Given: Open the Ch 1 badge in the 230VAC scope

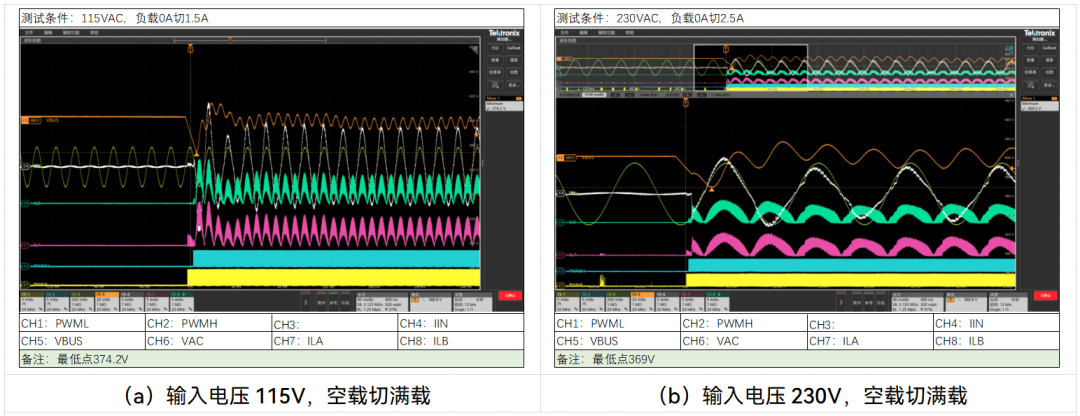Looking at the screenshot, I should coord(568,300).
